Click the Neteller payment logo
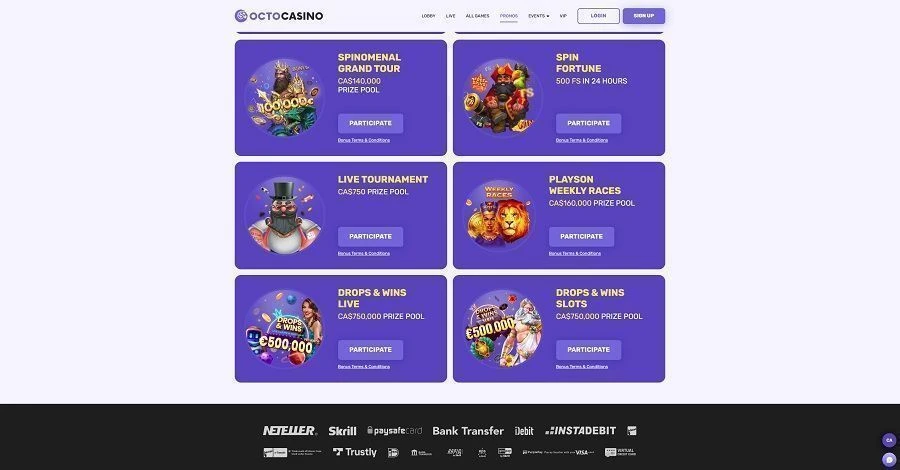Viewport: 900px width, 470px height. pyautogui.click(x=290, y=430)
